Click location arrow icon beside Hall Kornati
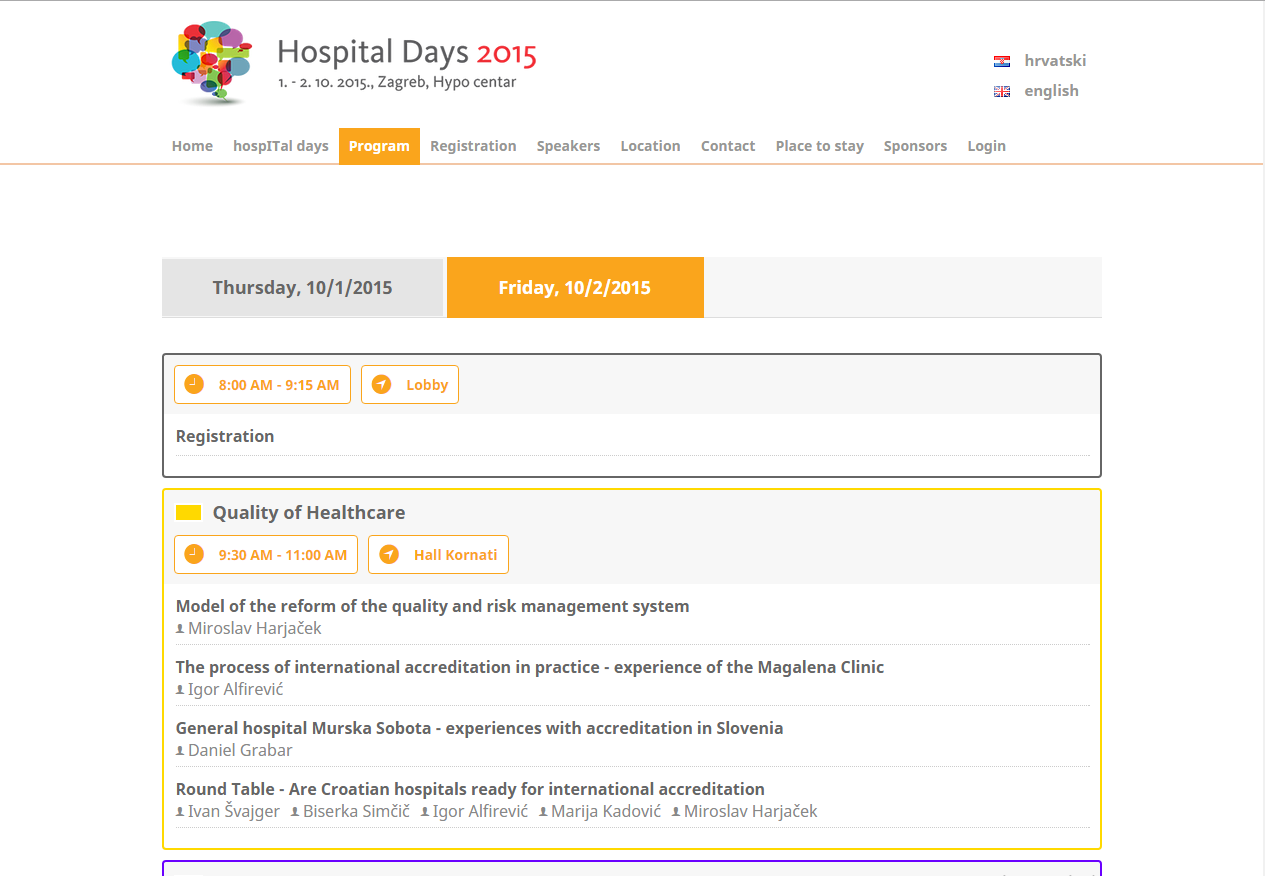 (x=388, y=554)
